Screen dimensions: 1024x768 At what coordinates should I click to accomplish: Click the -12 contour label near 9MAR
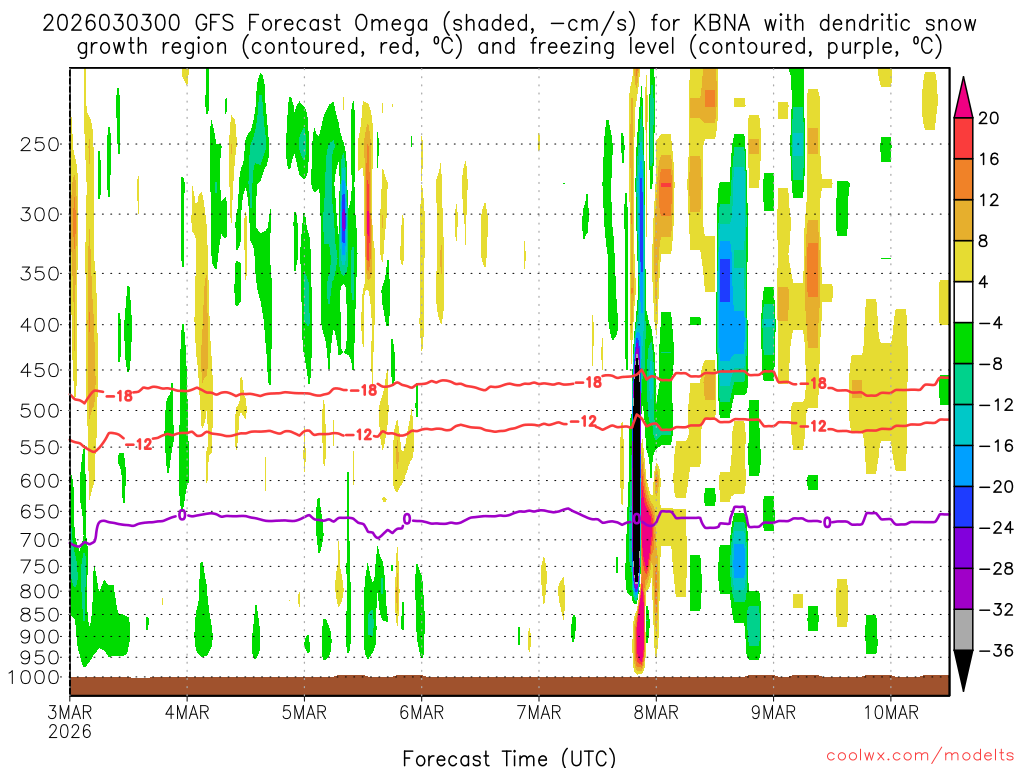click(813, 426)
